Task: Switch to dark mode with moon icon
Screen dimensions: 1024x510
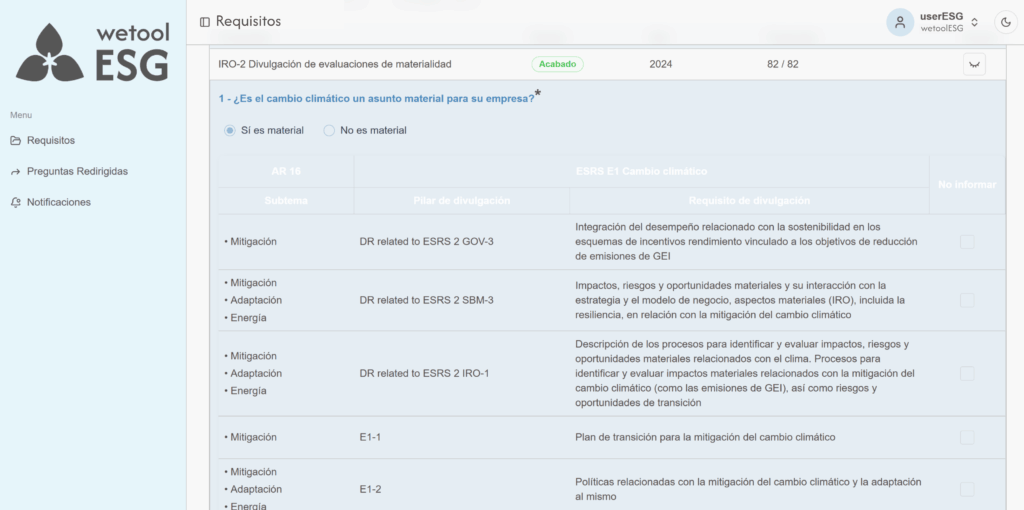Action: (1005, 22)
